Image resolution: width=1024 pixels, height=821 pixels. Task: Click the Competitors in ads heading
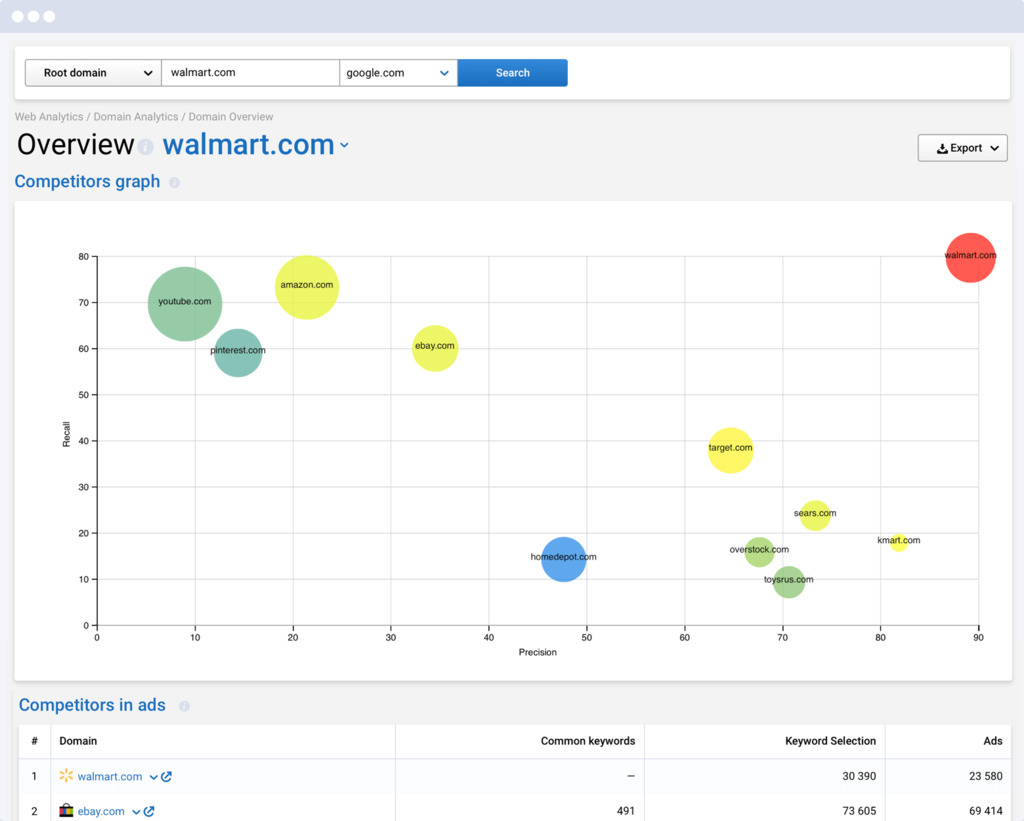[x=92, y=705]
